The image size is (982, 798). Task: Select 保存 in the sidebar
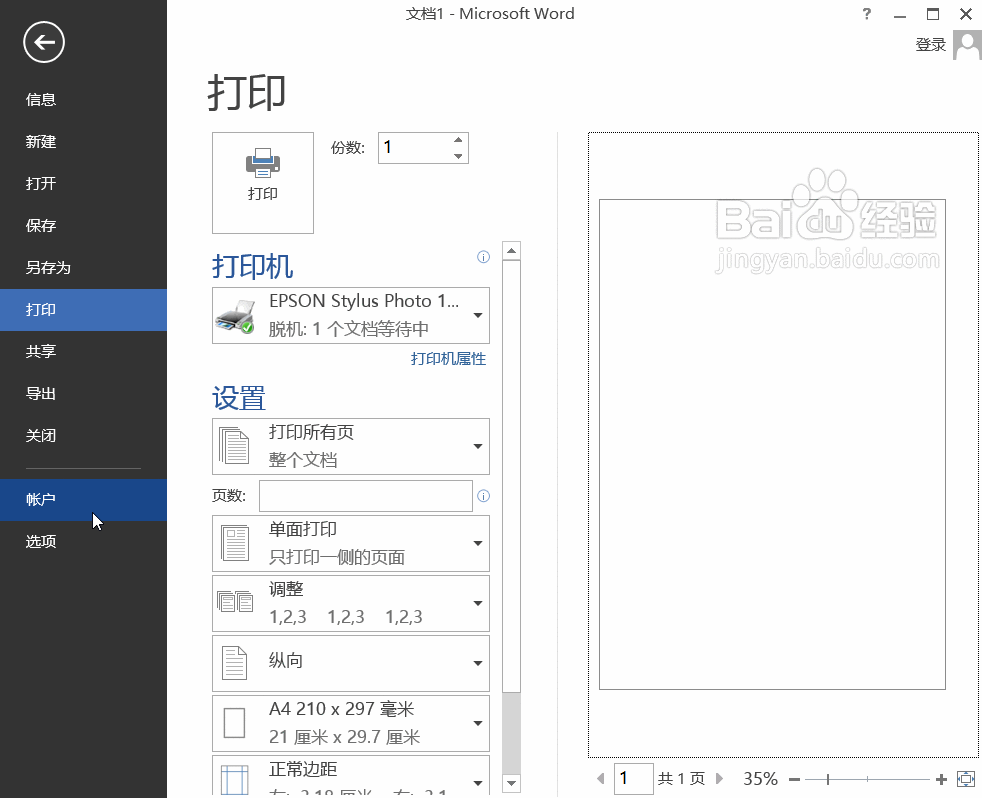83,225
